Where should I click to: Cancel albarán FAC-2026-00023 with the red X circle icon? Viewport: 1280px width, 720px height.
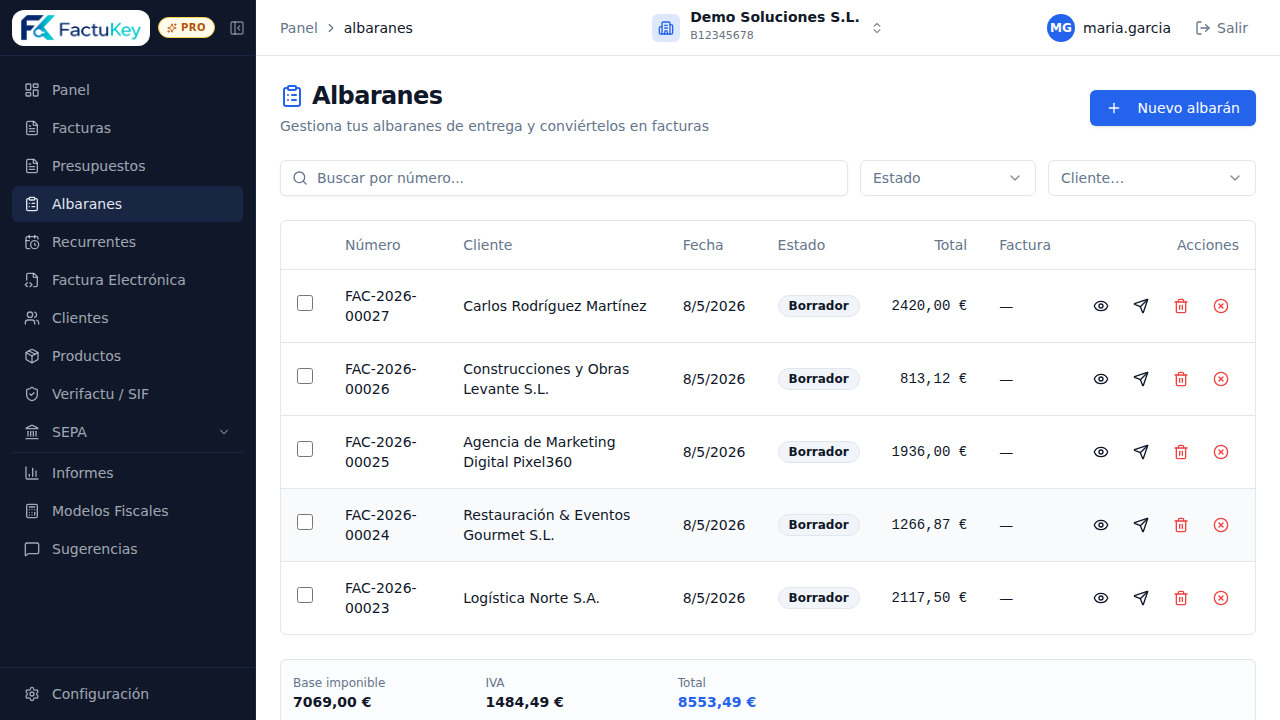[x=1221, y=598]
